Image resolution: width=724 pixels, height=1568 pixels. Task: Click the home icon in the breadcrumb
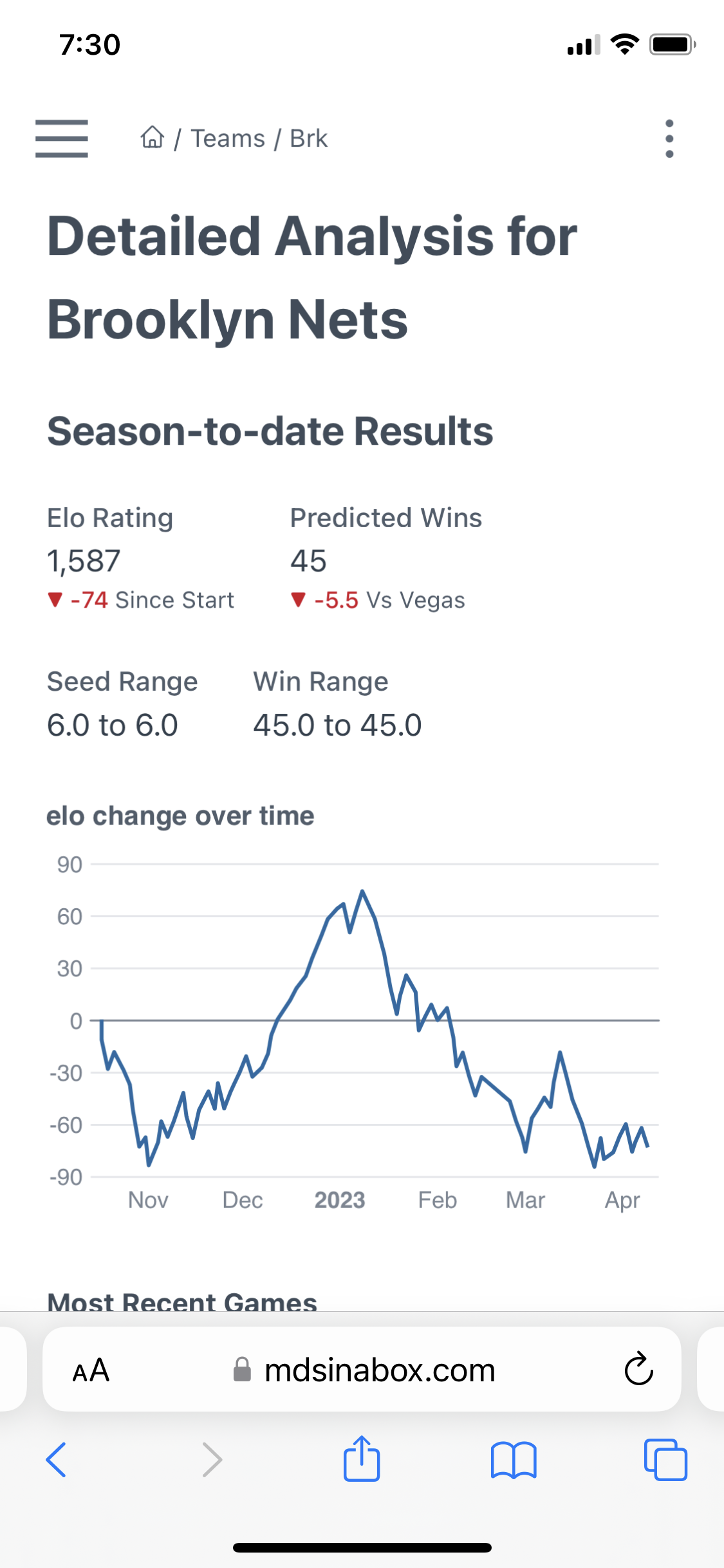tap(152, 137)
